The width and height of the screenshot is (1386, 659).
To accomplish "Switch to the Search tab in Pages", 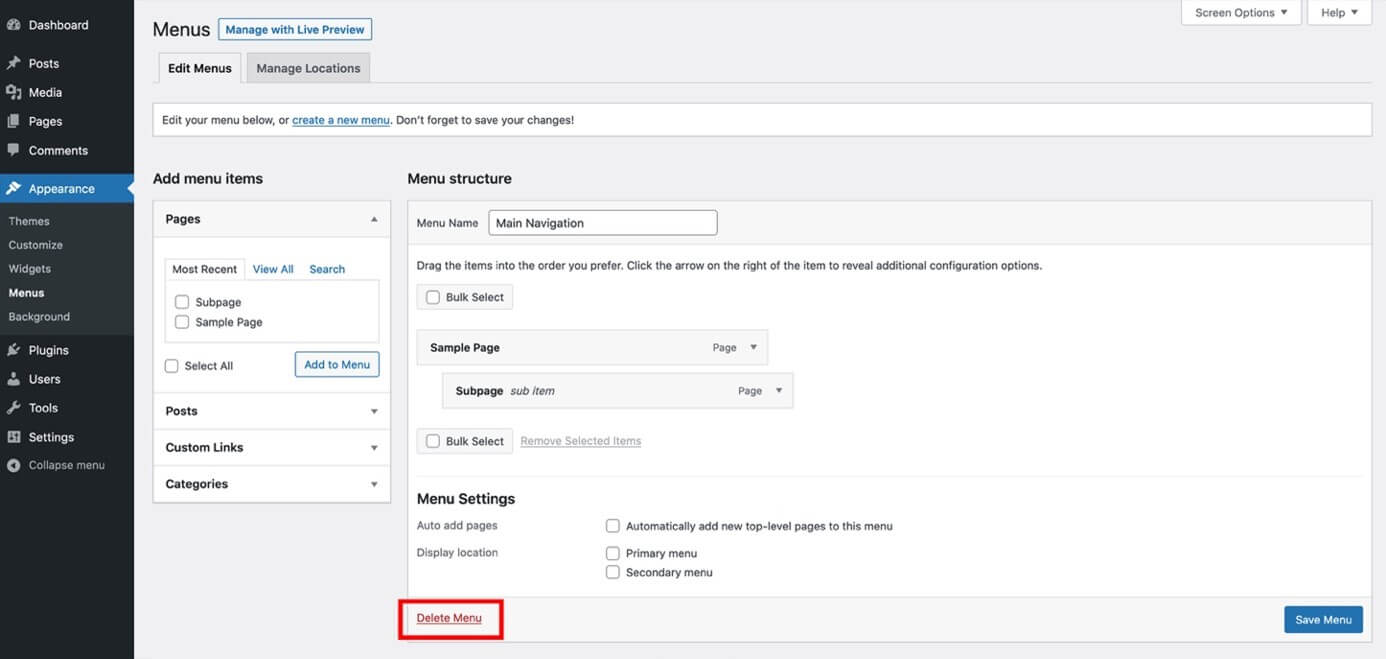I will tap(327, 269).
